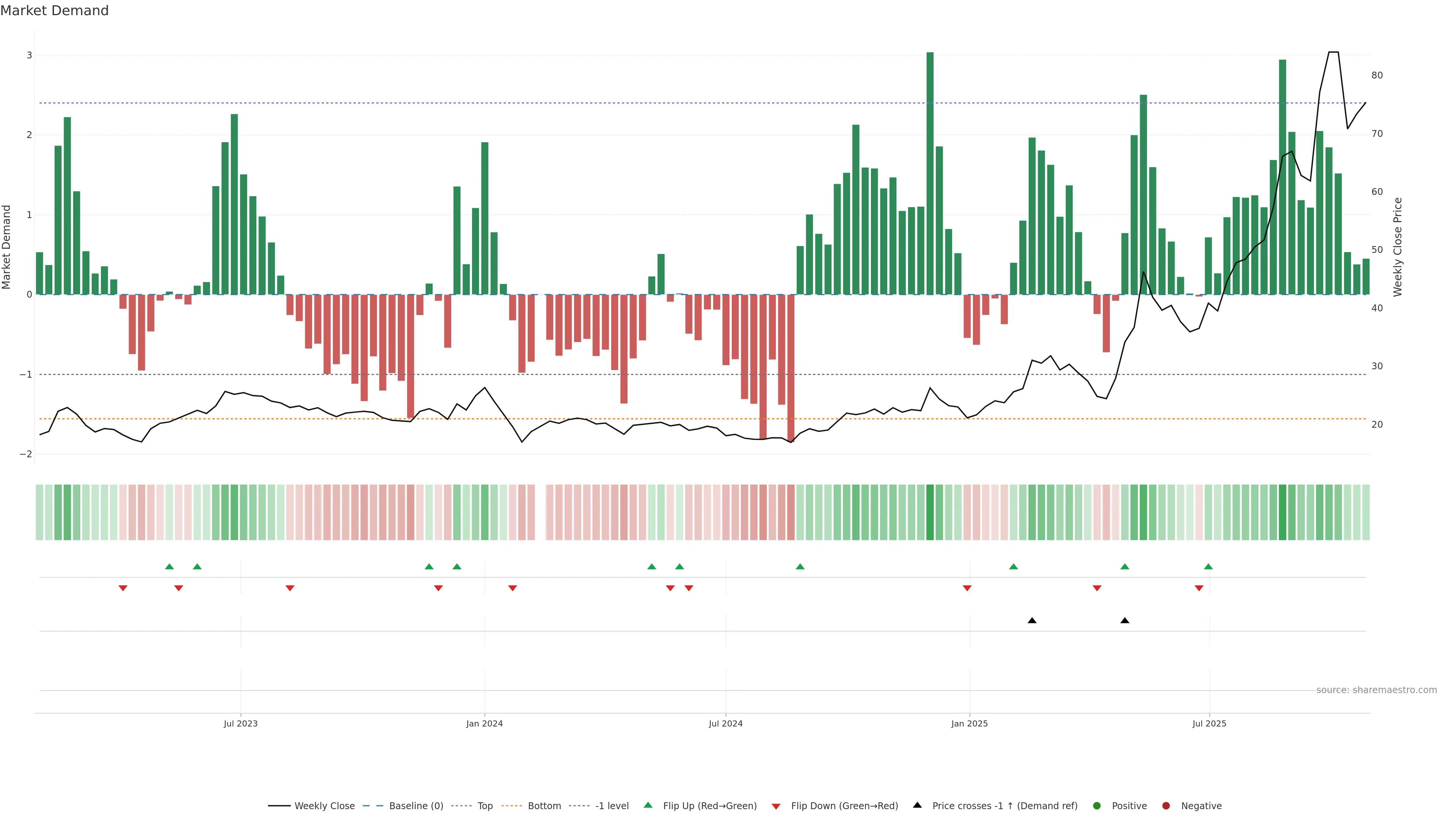Click the source: sharemaestro.com text

pos(1376,690)
